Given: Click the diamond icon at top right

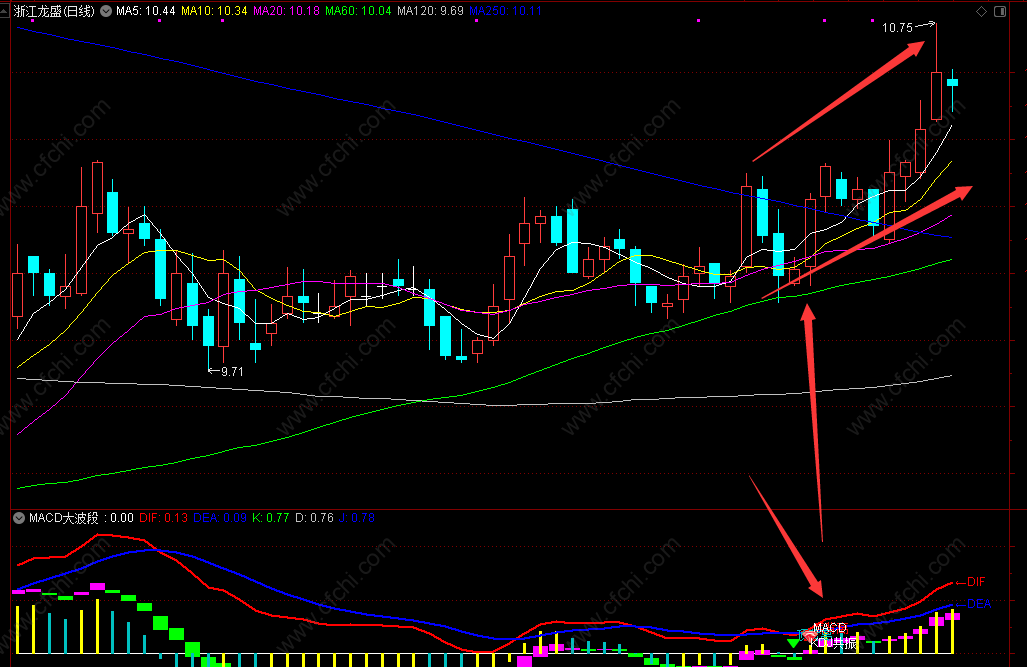Looking at the screenshot, I should pyautogui.click(x=981, y=11).
